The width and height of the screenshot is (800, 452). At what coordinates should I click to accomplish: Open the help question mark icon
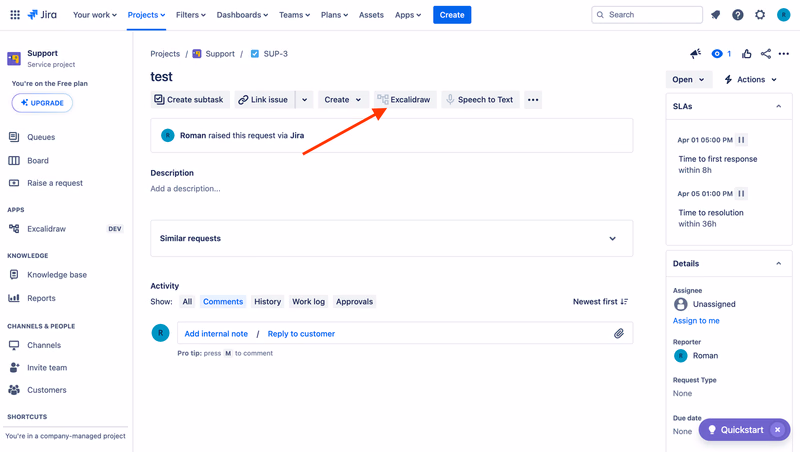point(738,15)
